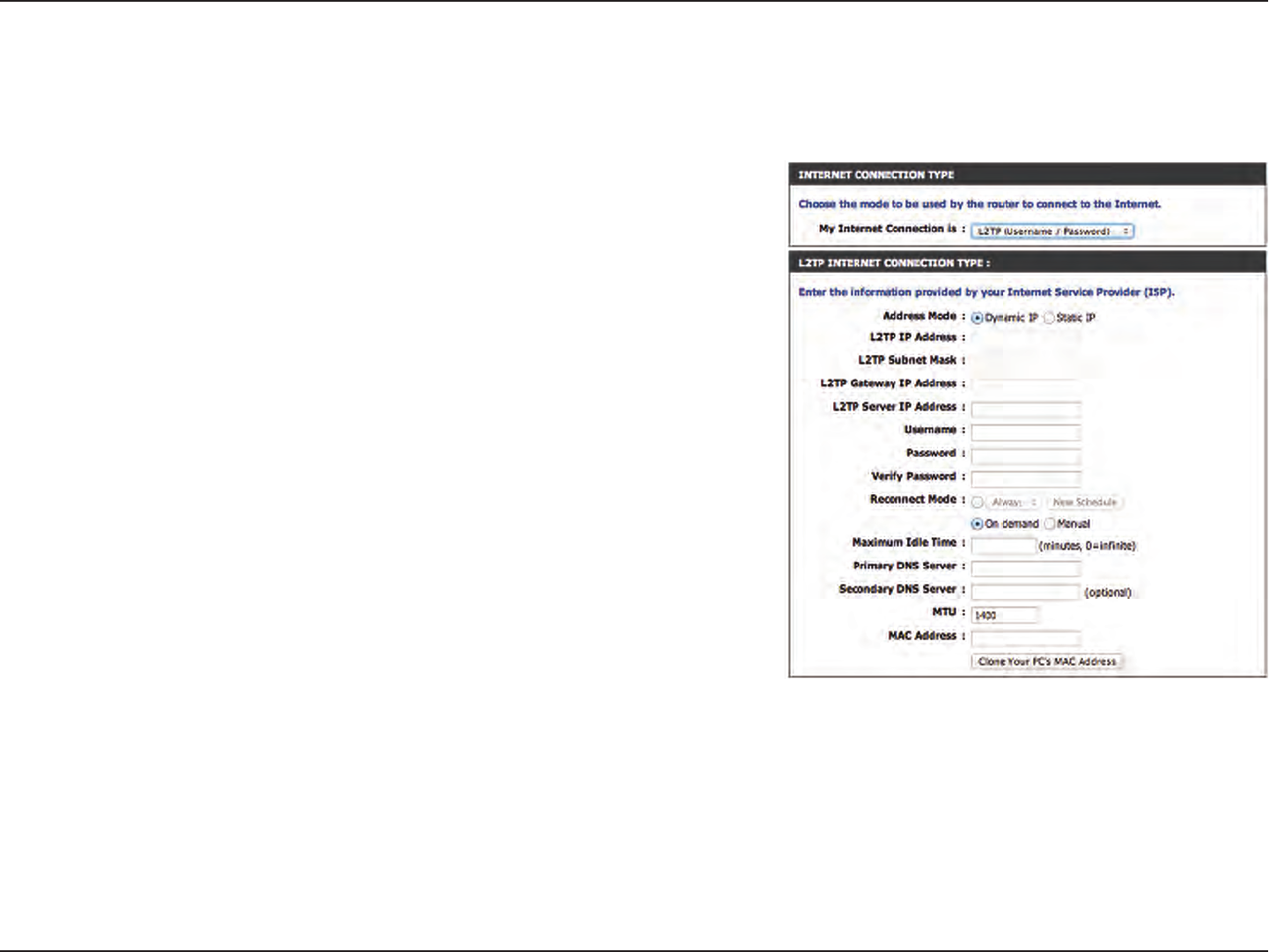Click Clone Your PC's MAC Address button
The height and width of the screenshot is (952, 1269).
pyautogui.click(x=1047, y=661)
